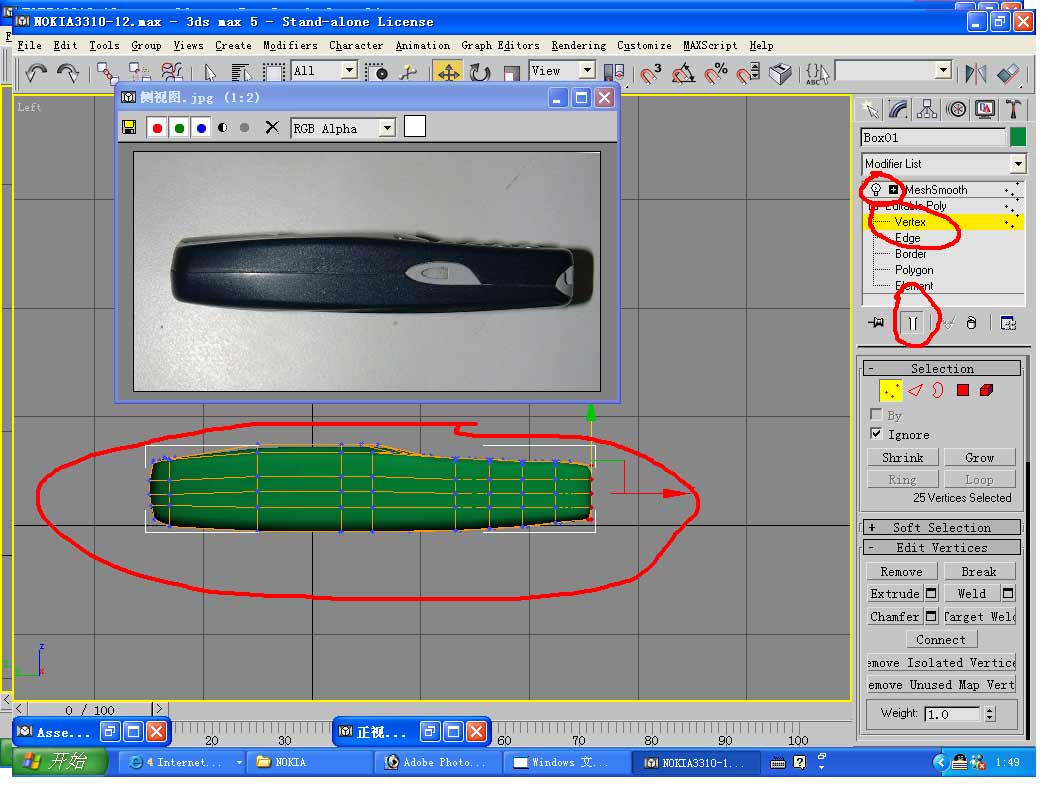Open the Modify command panel tab
The width and height of the screenshot is (1049, 787).
pos(898,109)
